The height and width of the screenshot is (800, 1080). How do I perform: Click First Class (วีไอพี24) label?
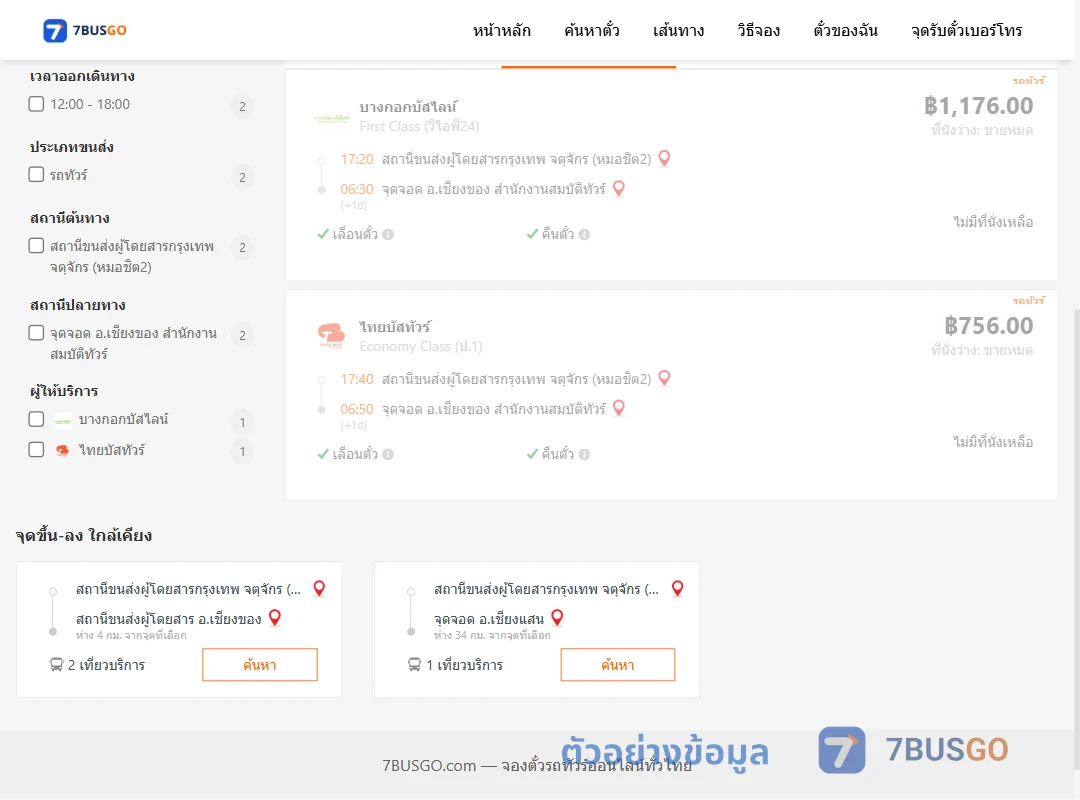tap(419, 126)
